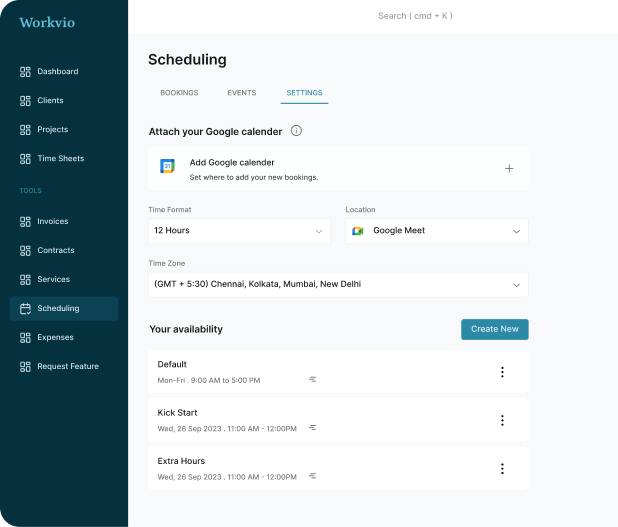Open the three-dot menu for Default availability
The height and width of the screenshot is (527, 618).
pyautogui.click(x=502, y=372)
